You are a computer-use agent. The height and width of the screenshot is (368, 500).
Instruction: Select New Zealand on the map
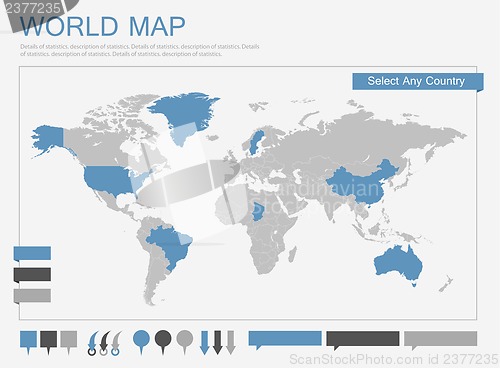446,284
